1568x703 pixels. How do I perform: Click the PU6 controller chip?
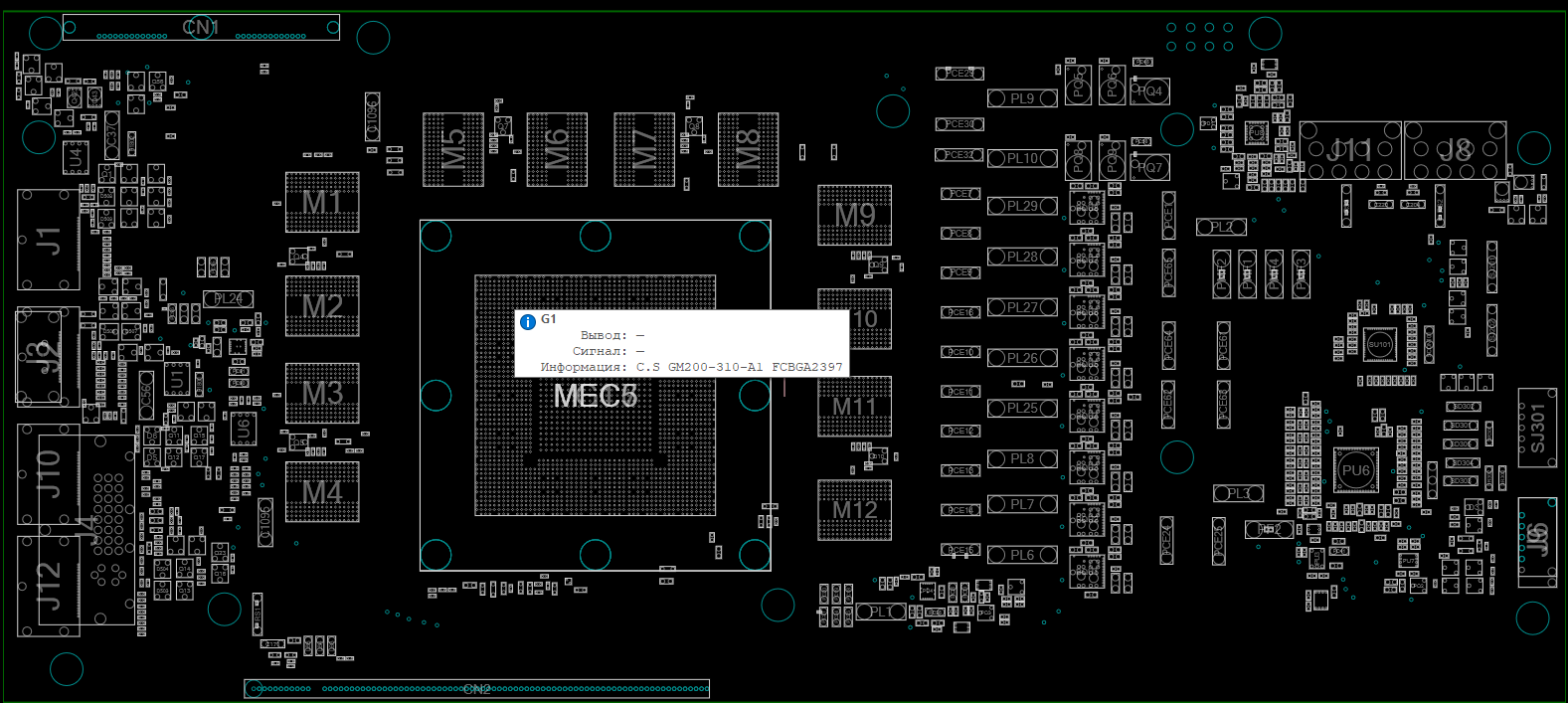tap(1355, 470)
